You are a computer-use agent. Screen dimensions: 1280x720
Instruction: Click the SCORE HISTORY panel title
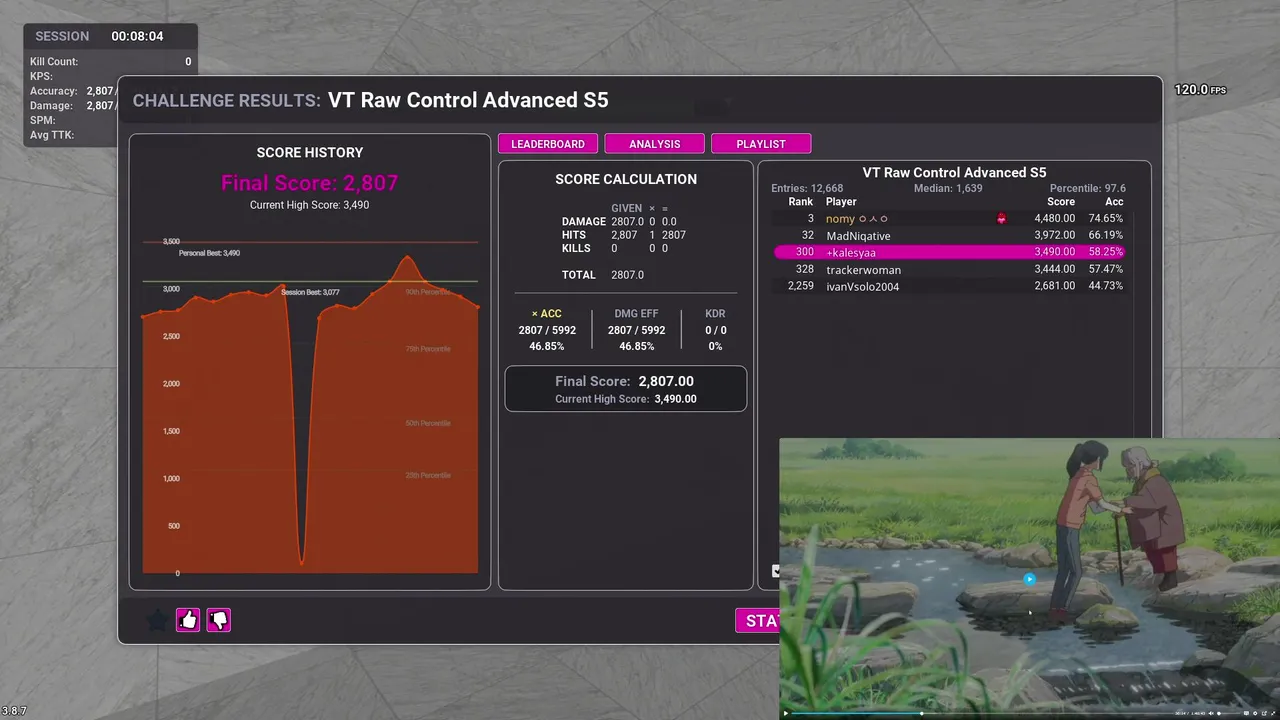click(x=310, y=153)
